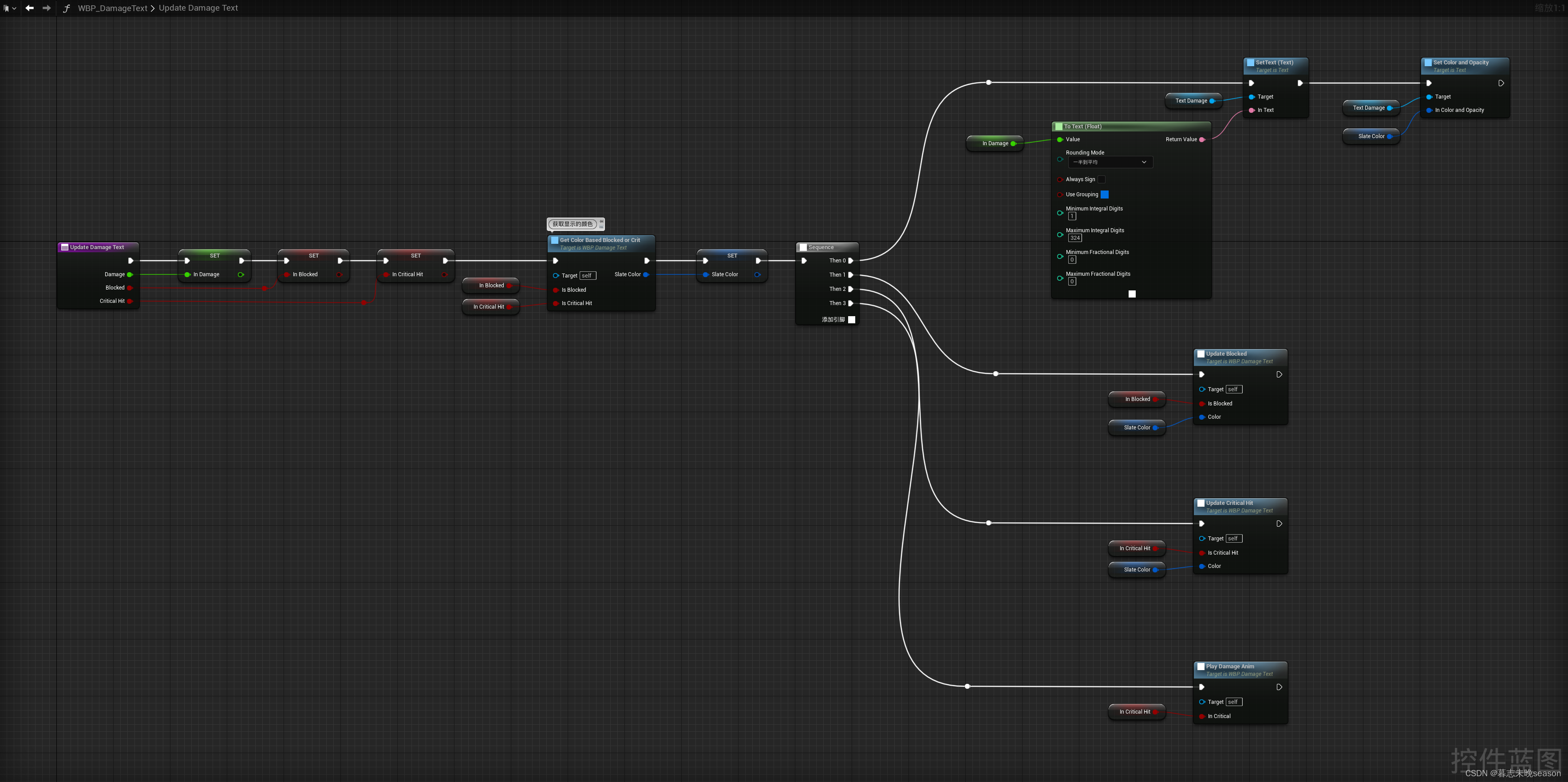Select the Sequence node header
This screenshot has height=782, width=1568.
[827, 247]
